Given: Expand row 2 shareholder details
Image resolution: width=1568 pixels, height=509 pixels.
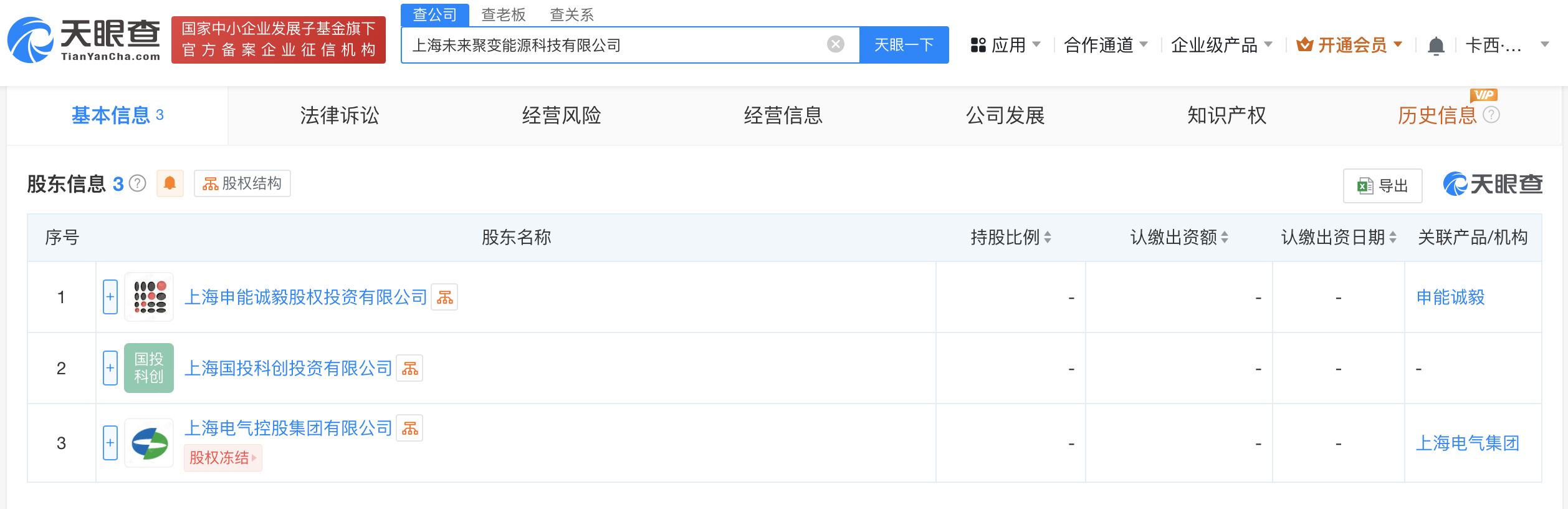Looking at the screenshot, I should point(110,368).
